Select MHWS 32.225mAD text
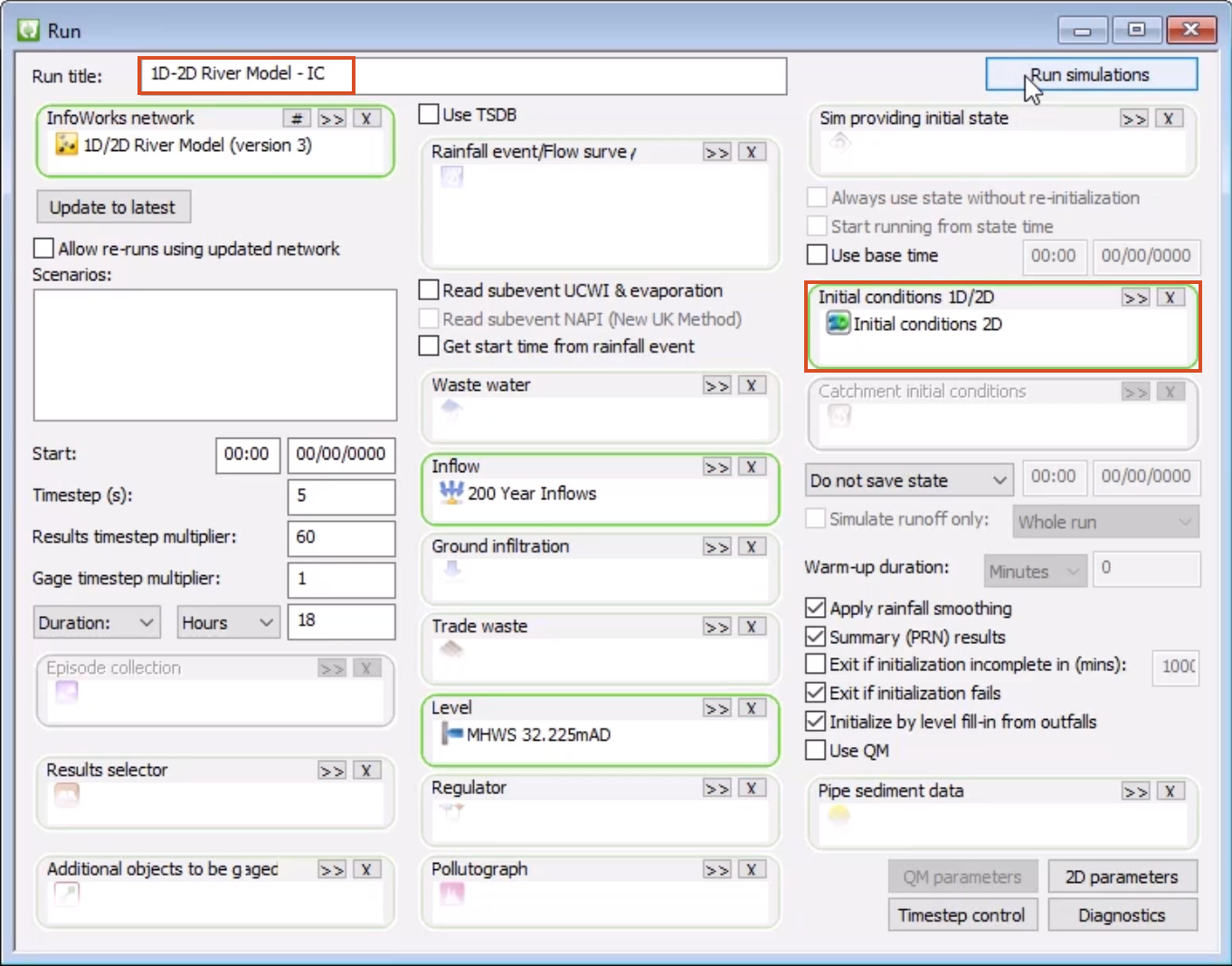The image size is (1232, 966). pyautogui.click(x=538, y=734)
